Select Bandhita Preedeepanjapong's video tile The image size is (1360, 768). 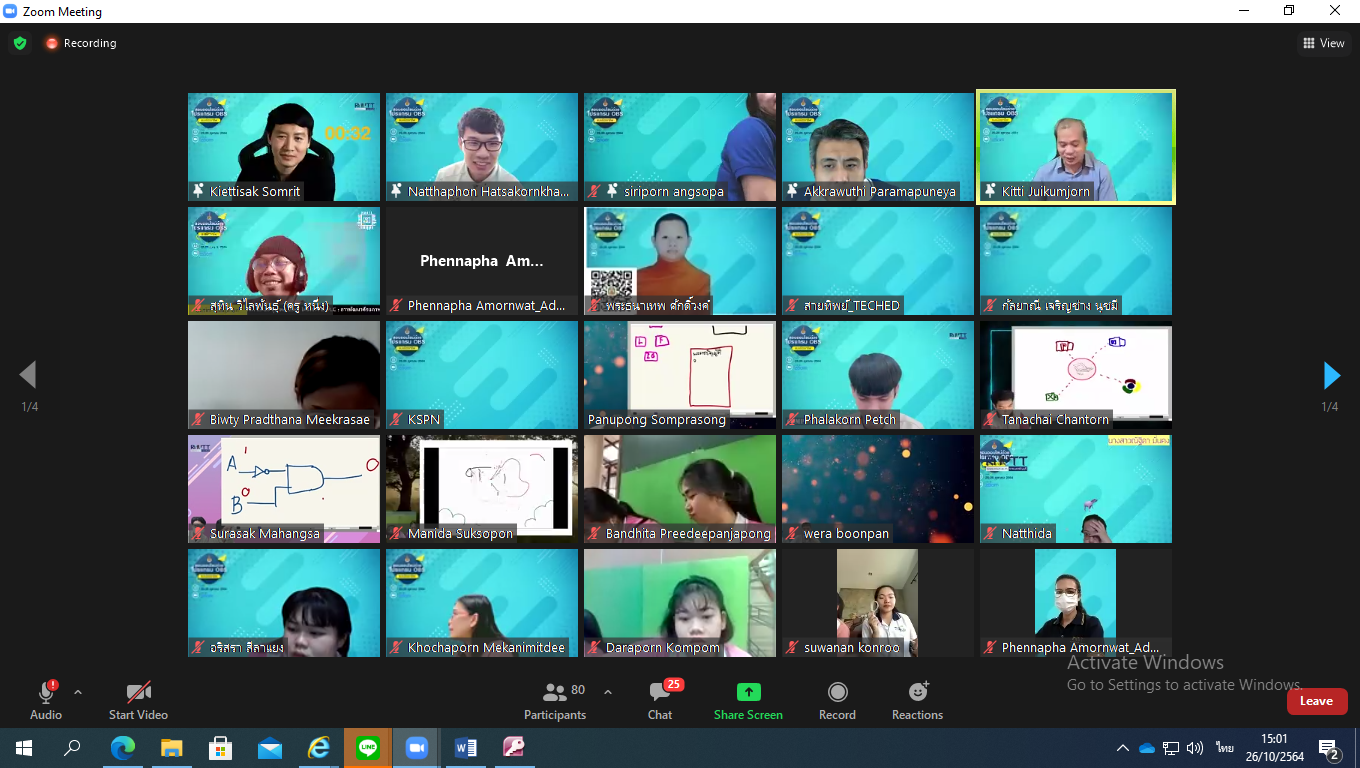[680, 489]
